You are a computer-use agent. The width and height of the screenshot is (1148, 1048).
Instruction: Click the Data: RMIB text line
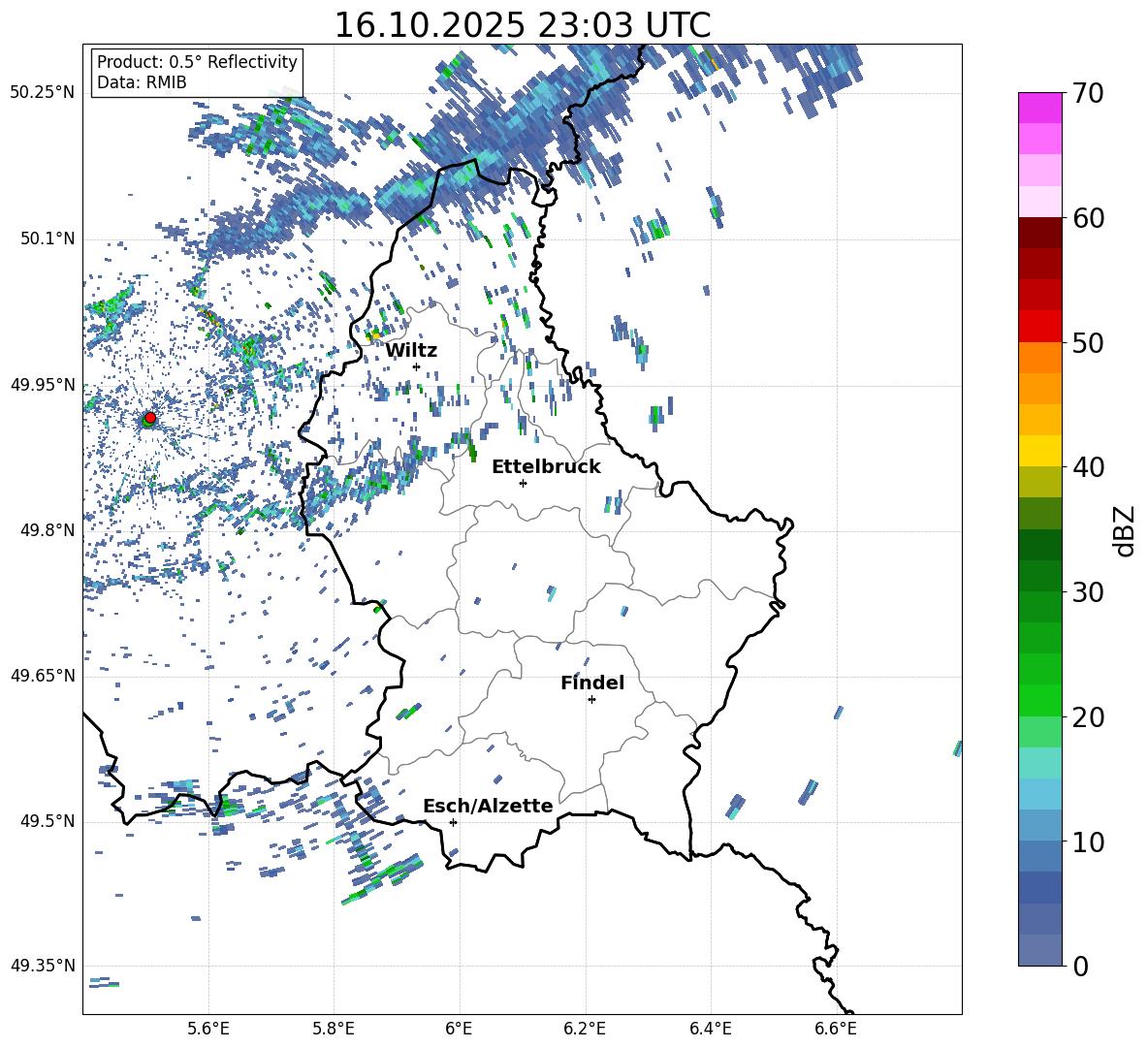pos(142,82)
